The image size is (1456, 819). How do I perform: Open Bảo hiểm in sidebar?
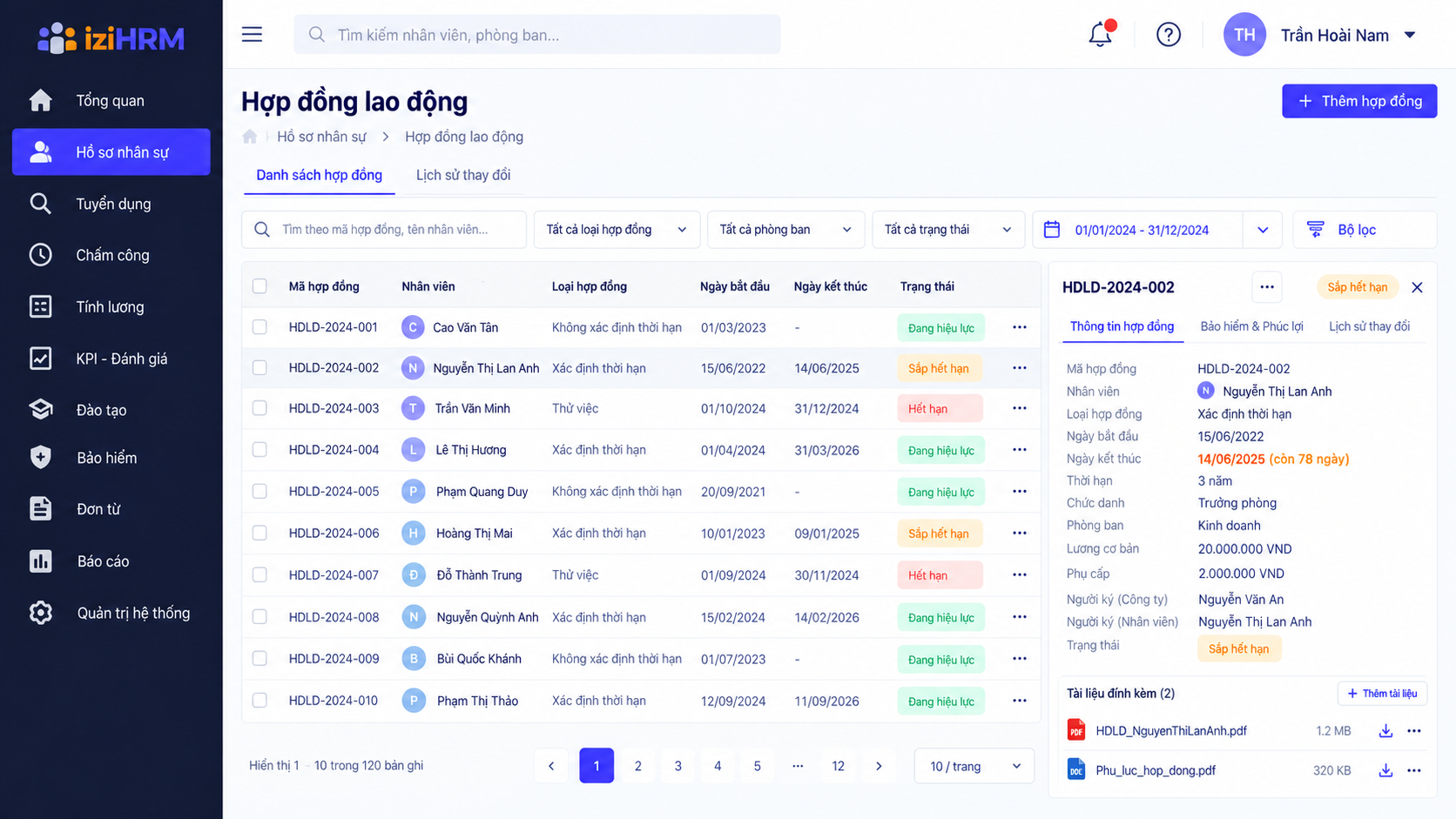click(x=111, y=458)
